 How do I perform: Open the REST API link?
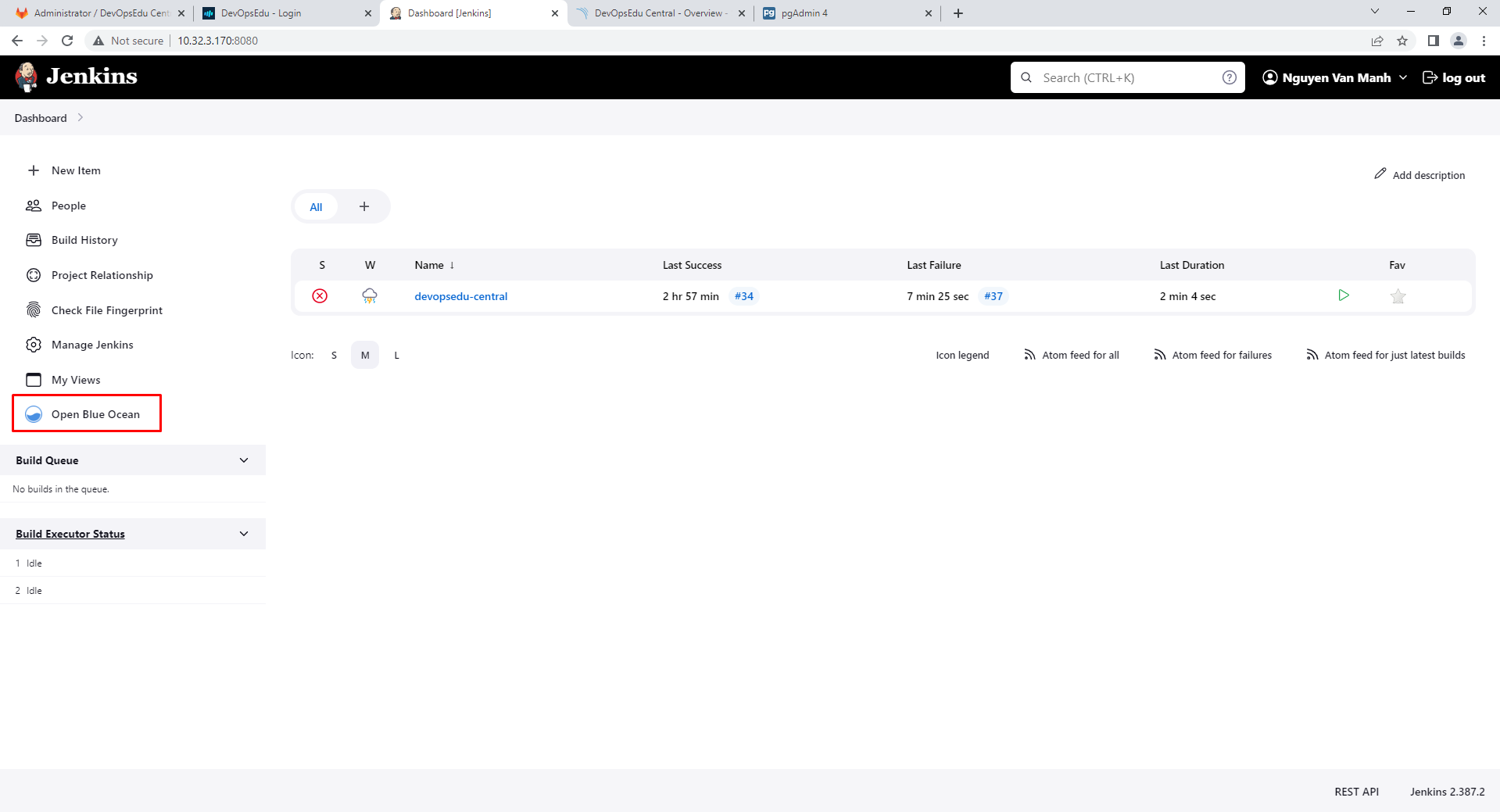1356,792
